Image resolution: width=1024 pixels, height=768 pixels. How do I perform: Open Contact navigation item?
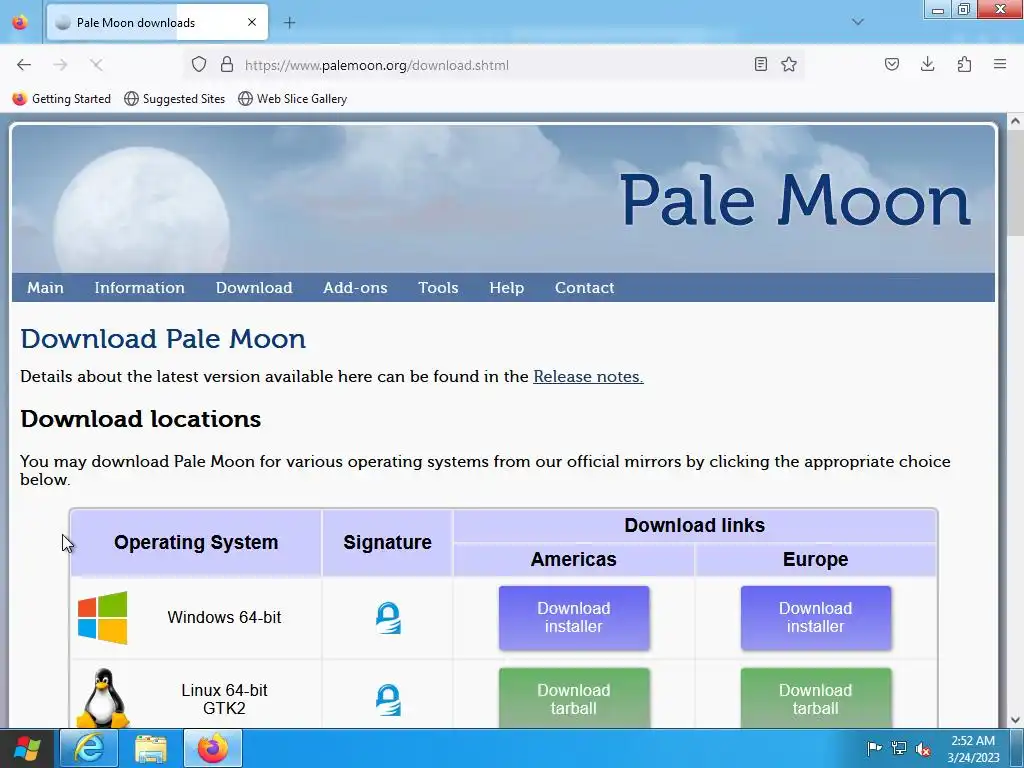coord(584,287)
